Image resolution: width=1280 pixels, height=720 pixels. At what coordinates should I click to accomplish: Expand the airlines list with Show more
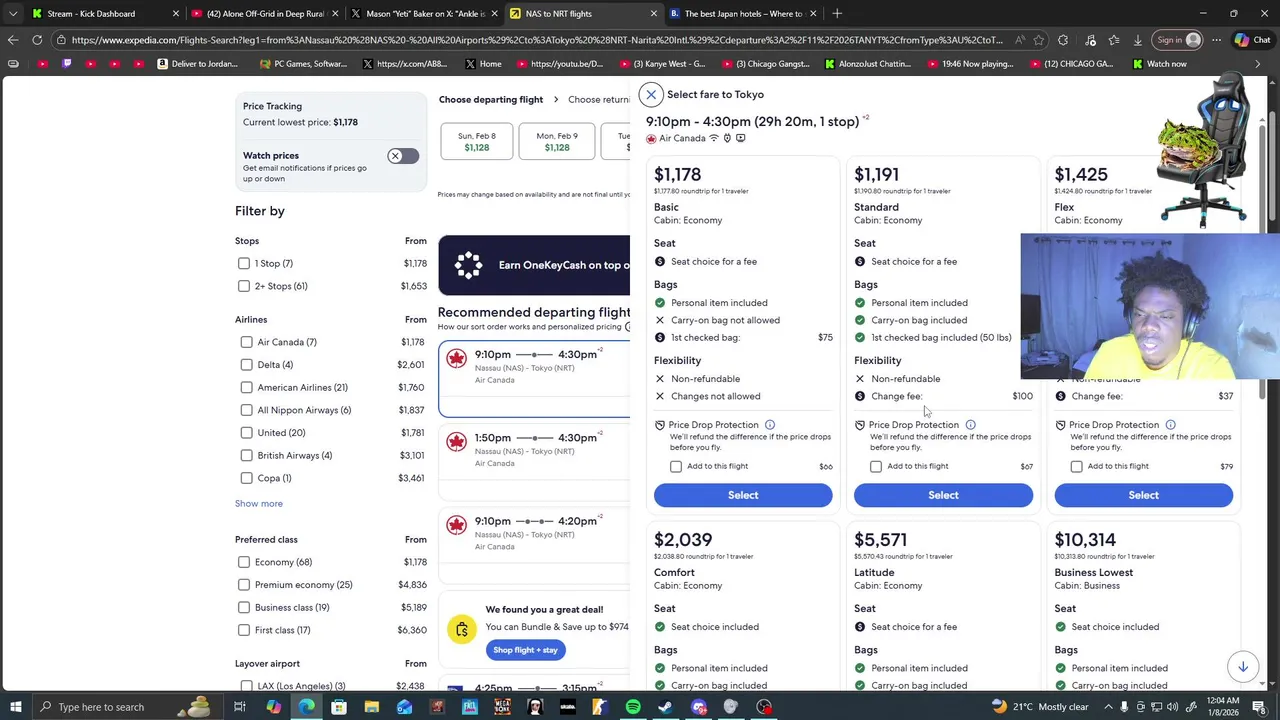point(259,503)
